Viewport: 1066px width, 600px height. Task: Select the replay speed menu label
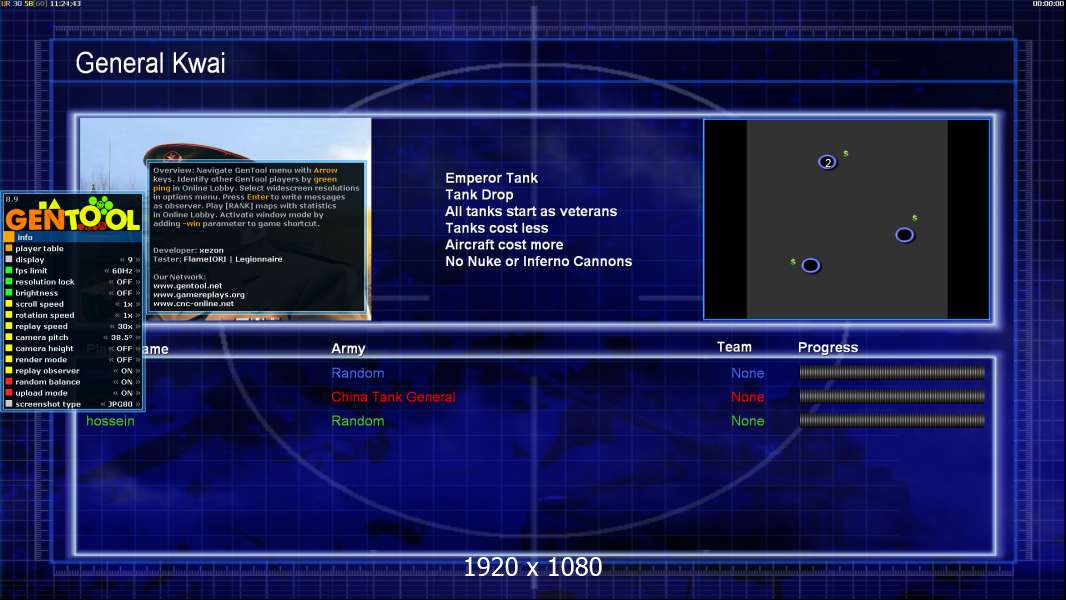point(41,326)
